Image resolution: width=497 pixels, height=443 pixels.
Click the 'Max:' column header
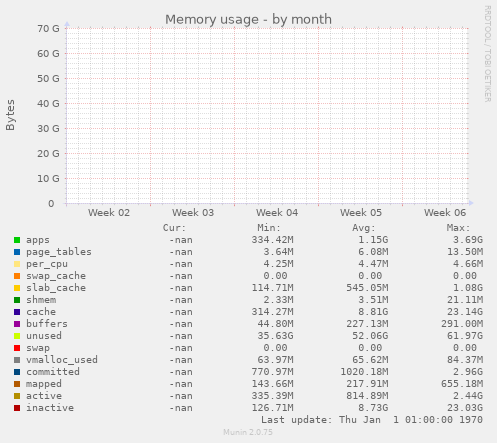458,228
